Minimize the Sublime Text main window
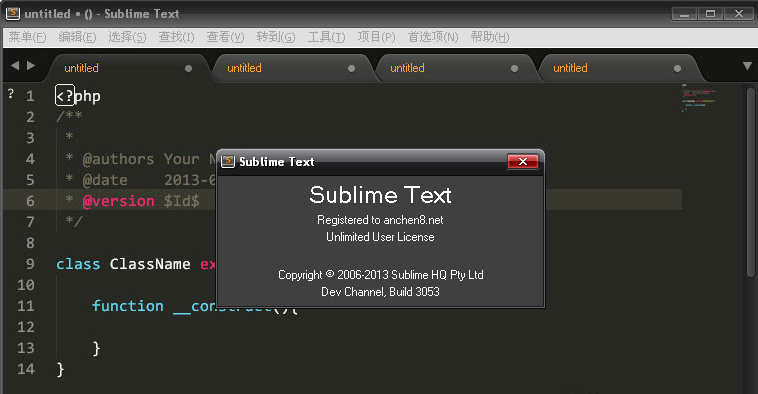758x394 pixels. coord(684,14)
